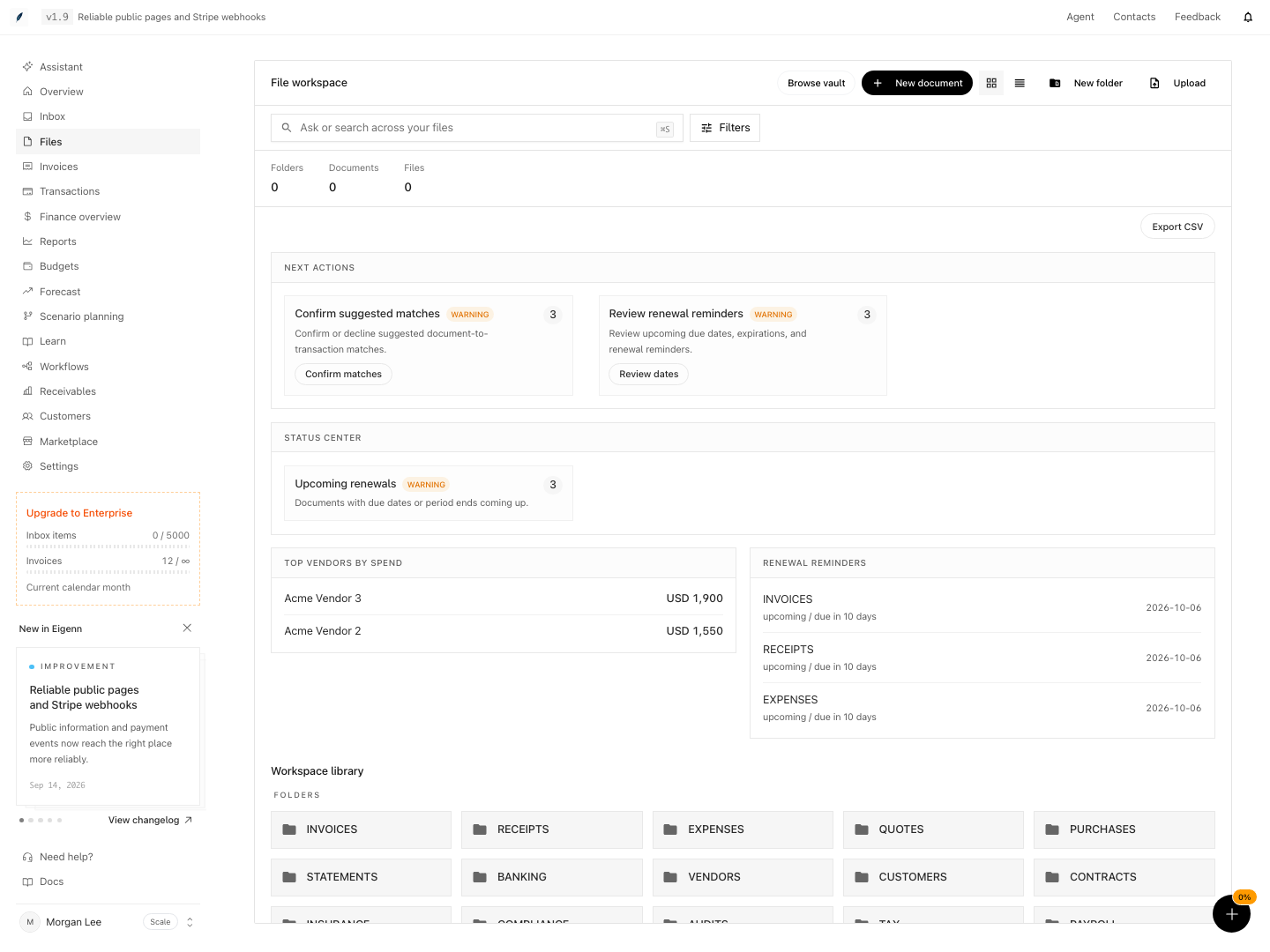Open Assistant in sidebar
Screen dimensions: 1270x952
pyautogui.click(x=108, y=67)
